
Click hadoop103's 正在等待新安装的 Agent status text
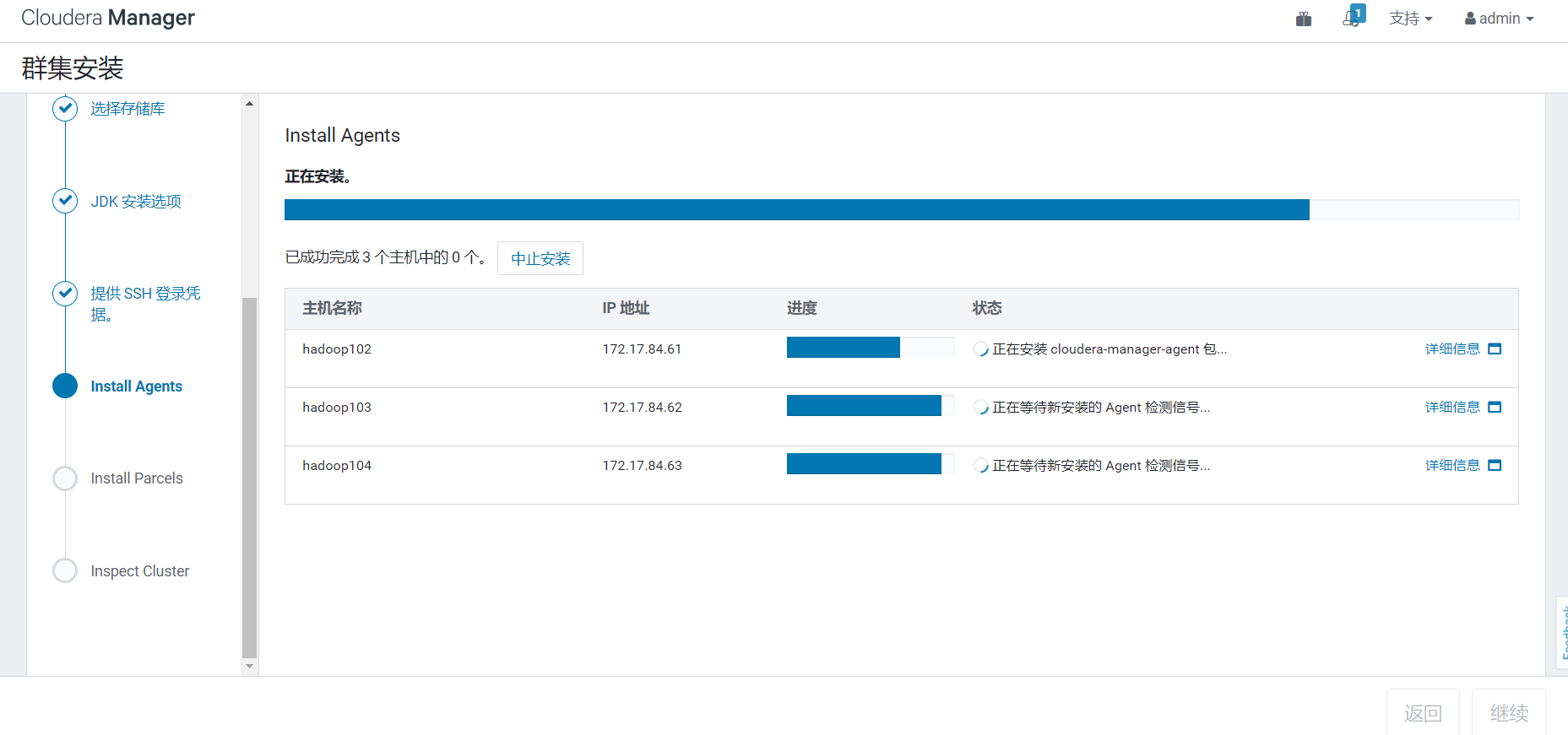click(x=1101, y=408)
